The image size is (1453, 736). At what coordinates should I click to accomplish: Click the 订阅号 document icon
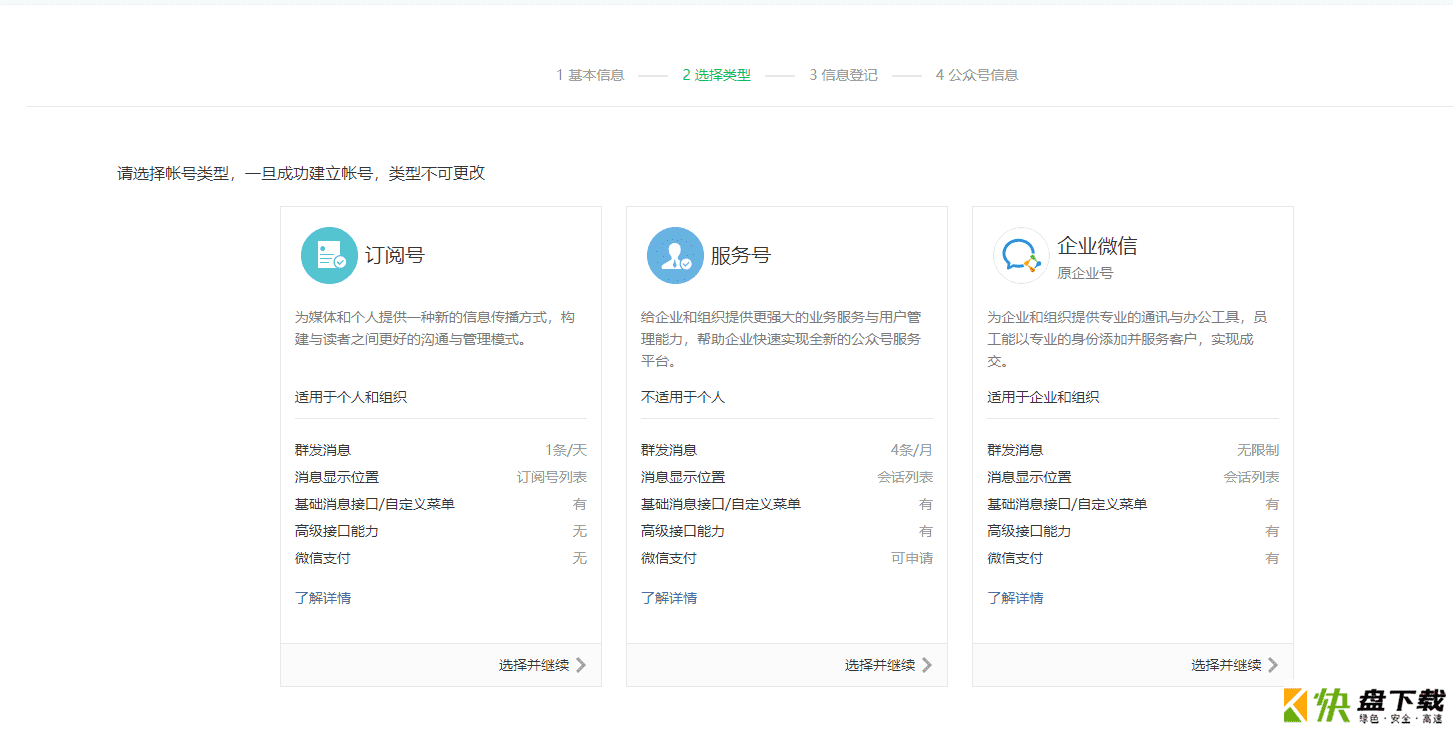[x=329, y=255]
